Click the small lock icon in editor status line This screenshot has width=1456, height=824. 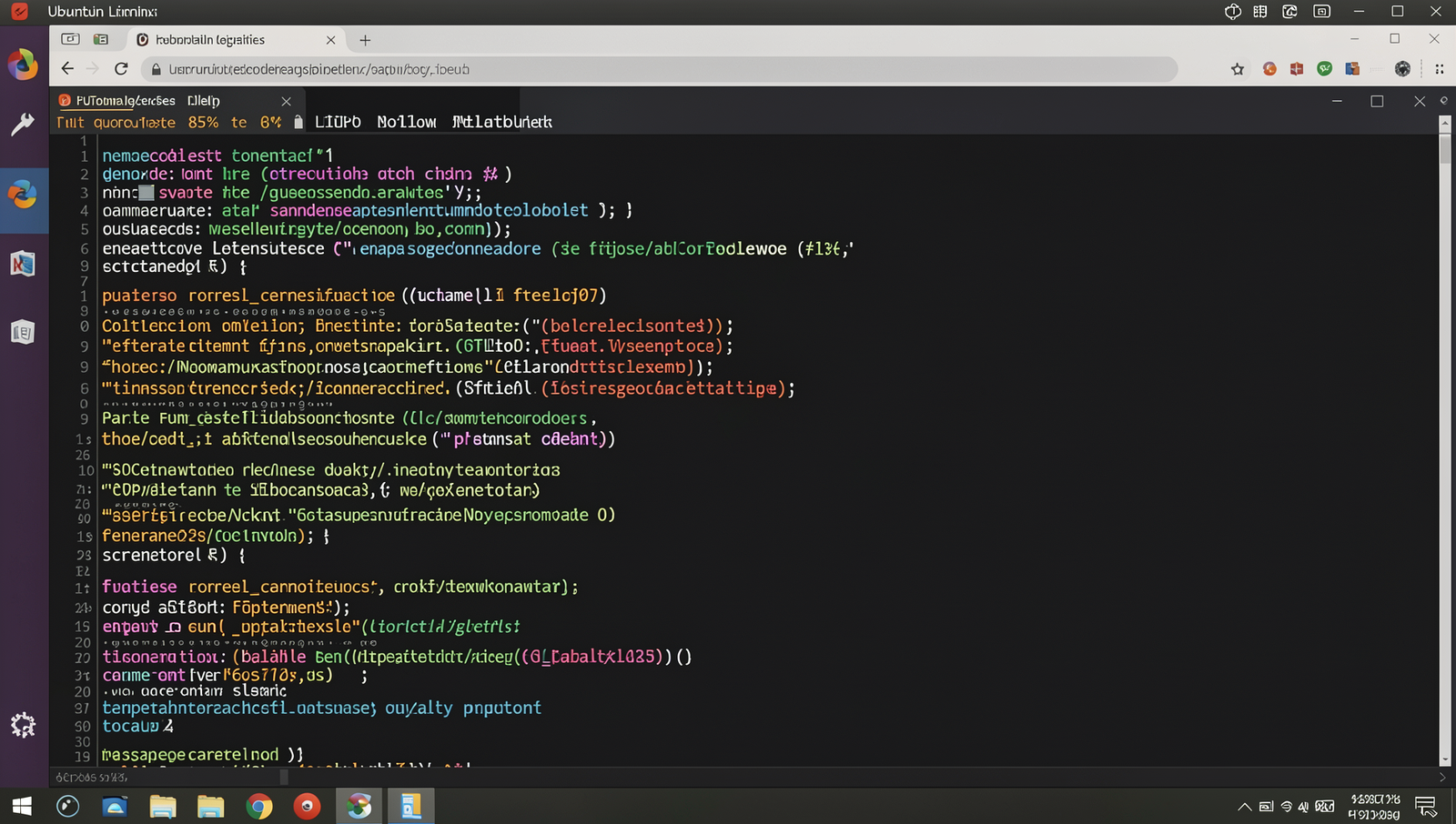(298, 122)
